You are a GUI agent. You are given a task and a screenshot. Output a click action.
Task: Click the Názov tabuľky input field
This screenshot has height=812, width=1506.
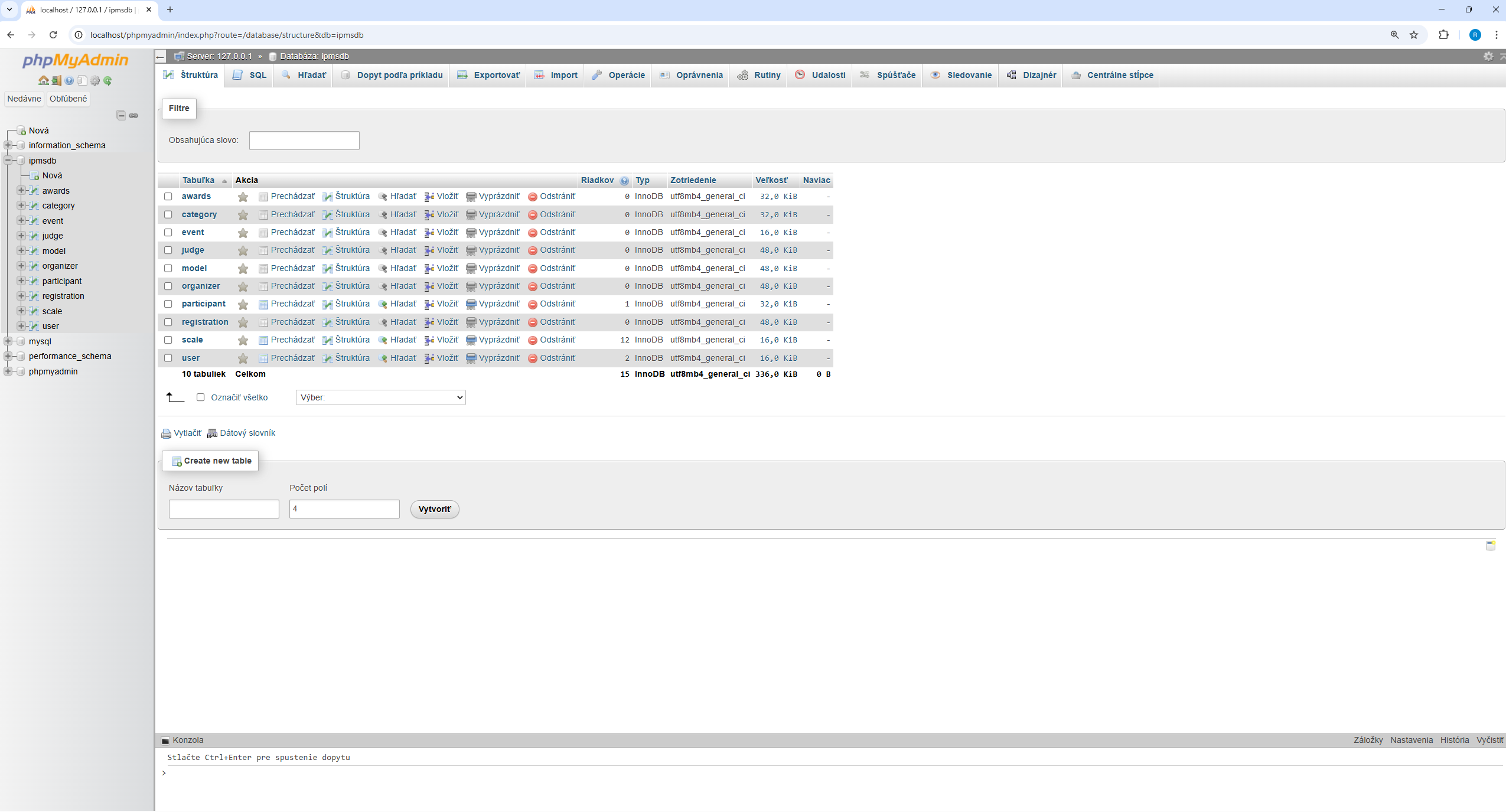point(224,510)
